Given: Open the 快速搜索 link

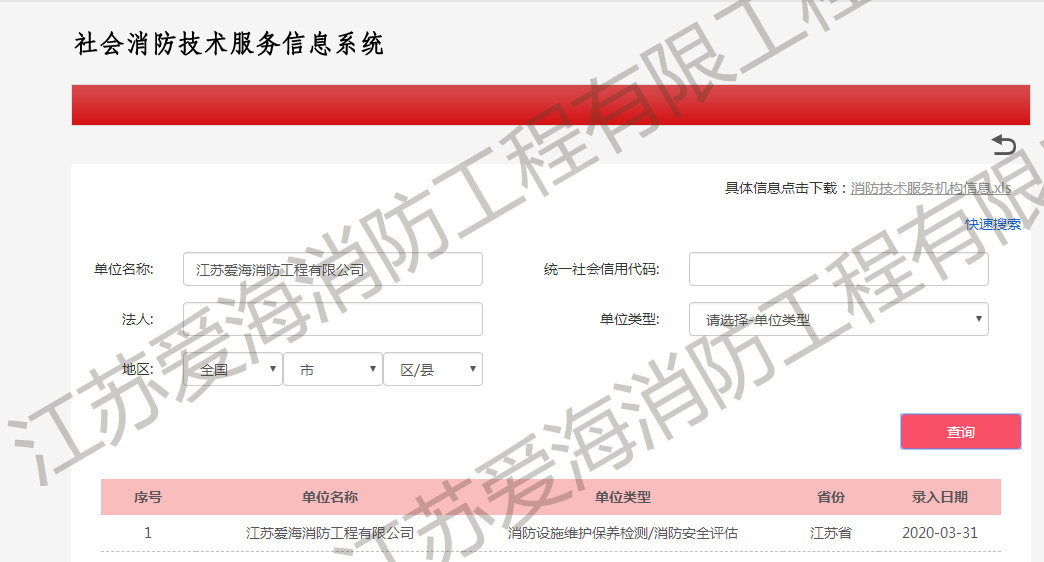Looking at the screenshot, I should tap(993, 224).
